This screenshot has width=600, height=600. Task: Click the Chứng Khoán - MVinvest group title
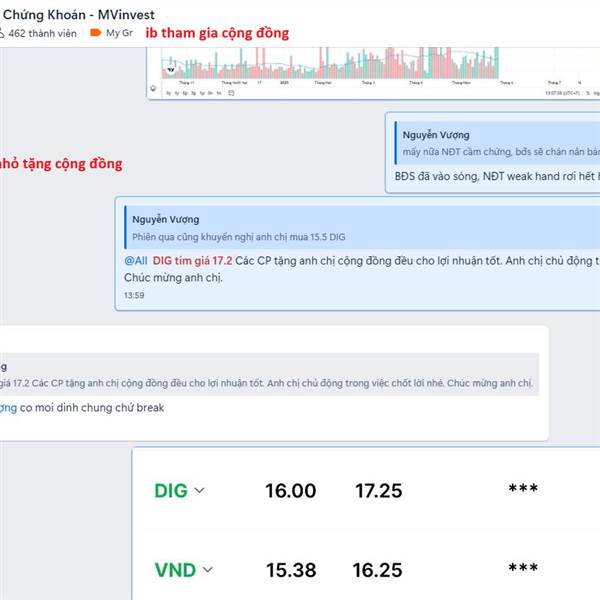78,15
